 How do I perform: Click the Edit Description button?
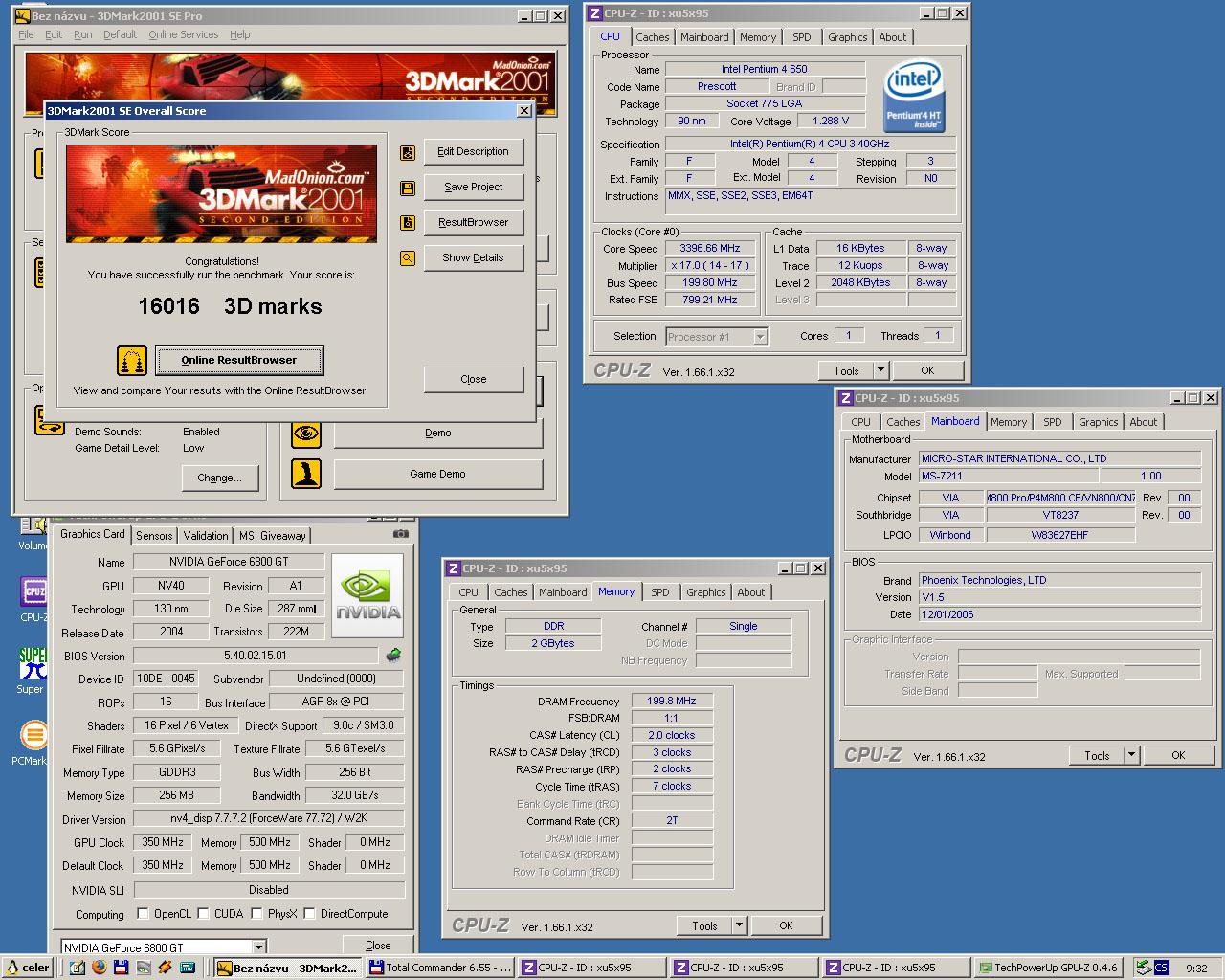coord(474,151)
